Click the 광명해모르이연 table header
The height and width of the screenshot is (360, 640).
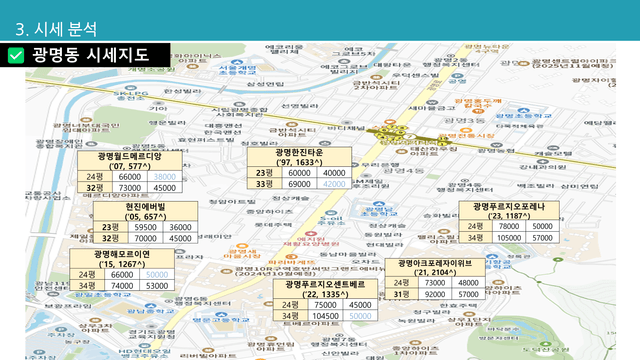pos(122,259)
